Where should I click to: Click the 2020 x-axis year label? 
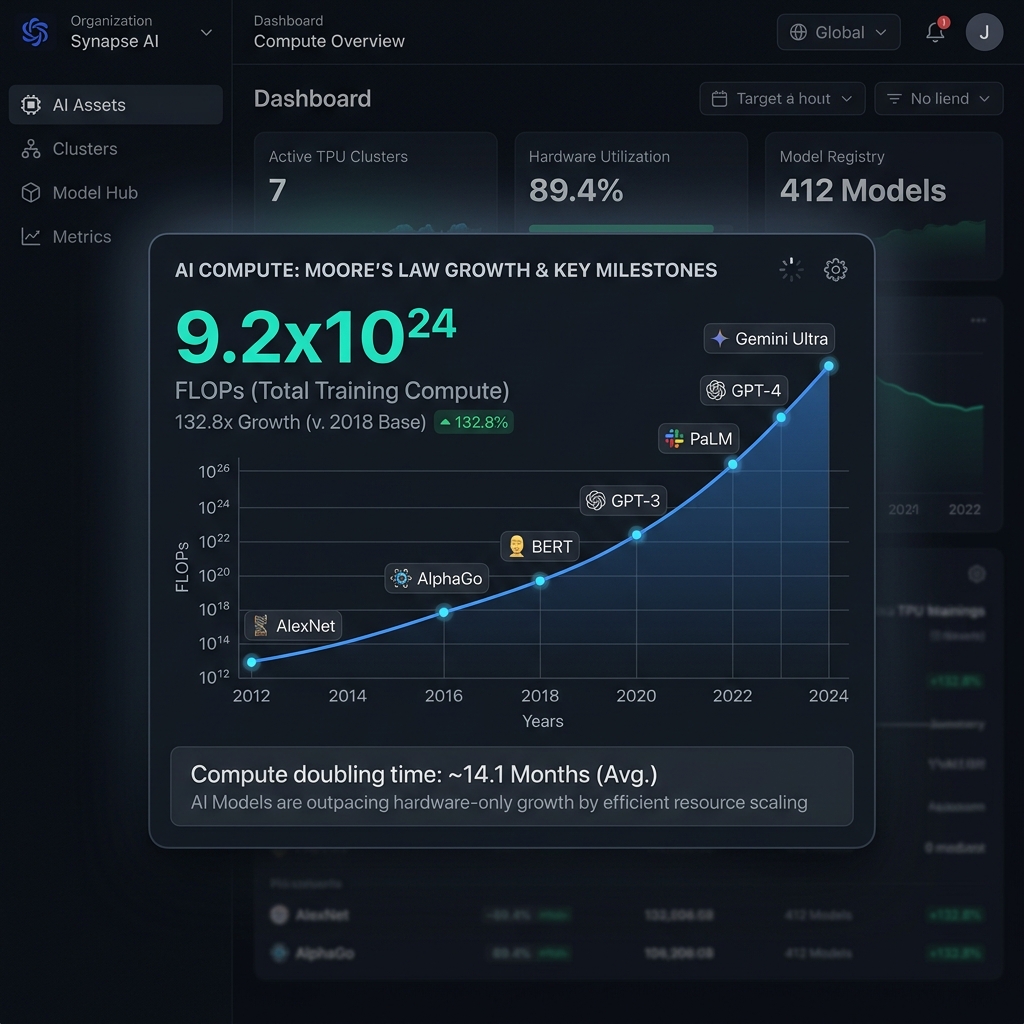pyautogui.click(x=637, y=696)
